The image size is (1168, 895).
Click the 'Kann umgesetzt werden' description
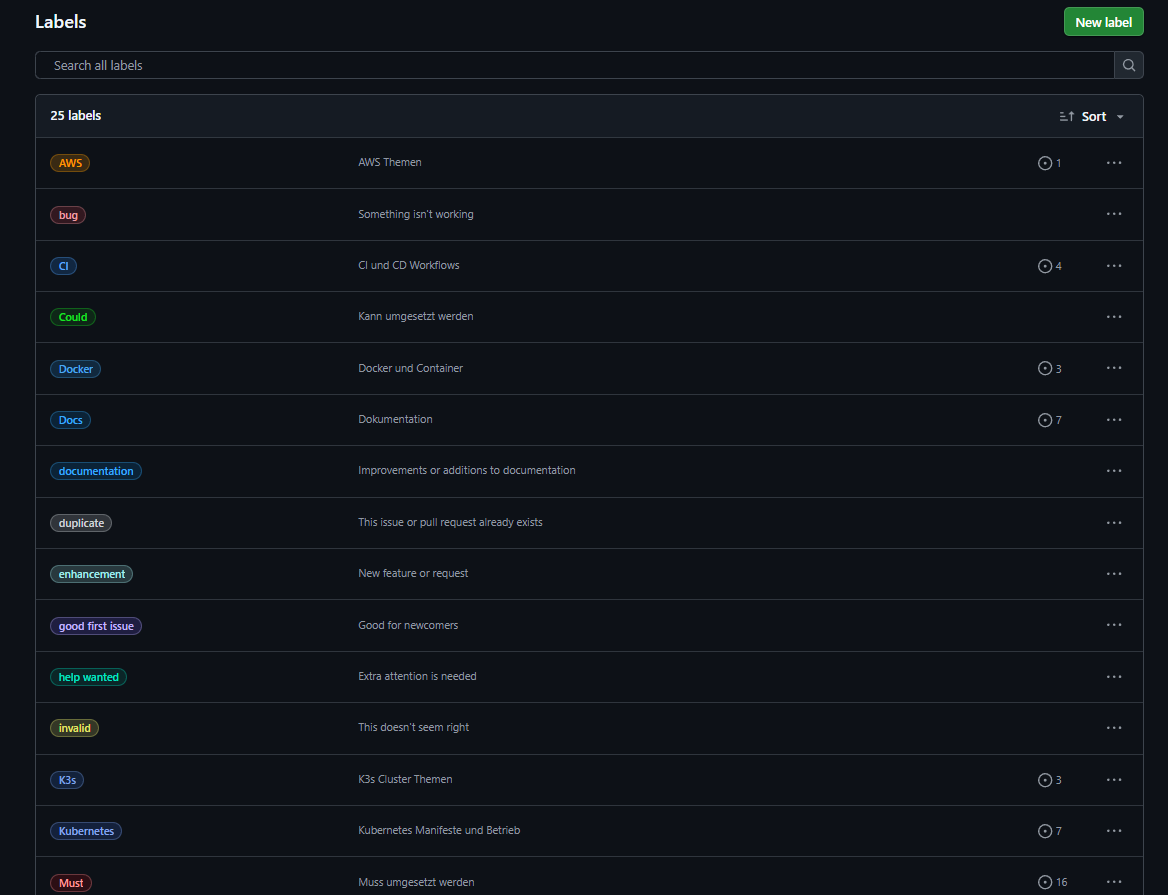(416, 316)
